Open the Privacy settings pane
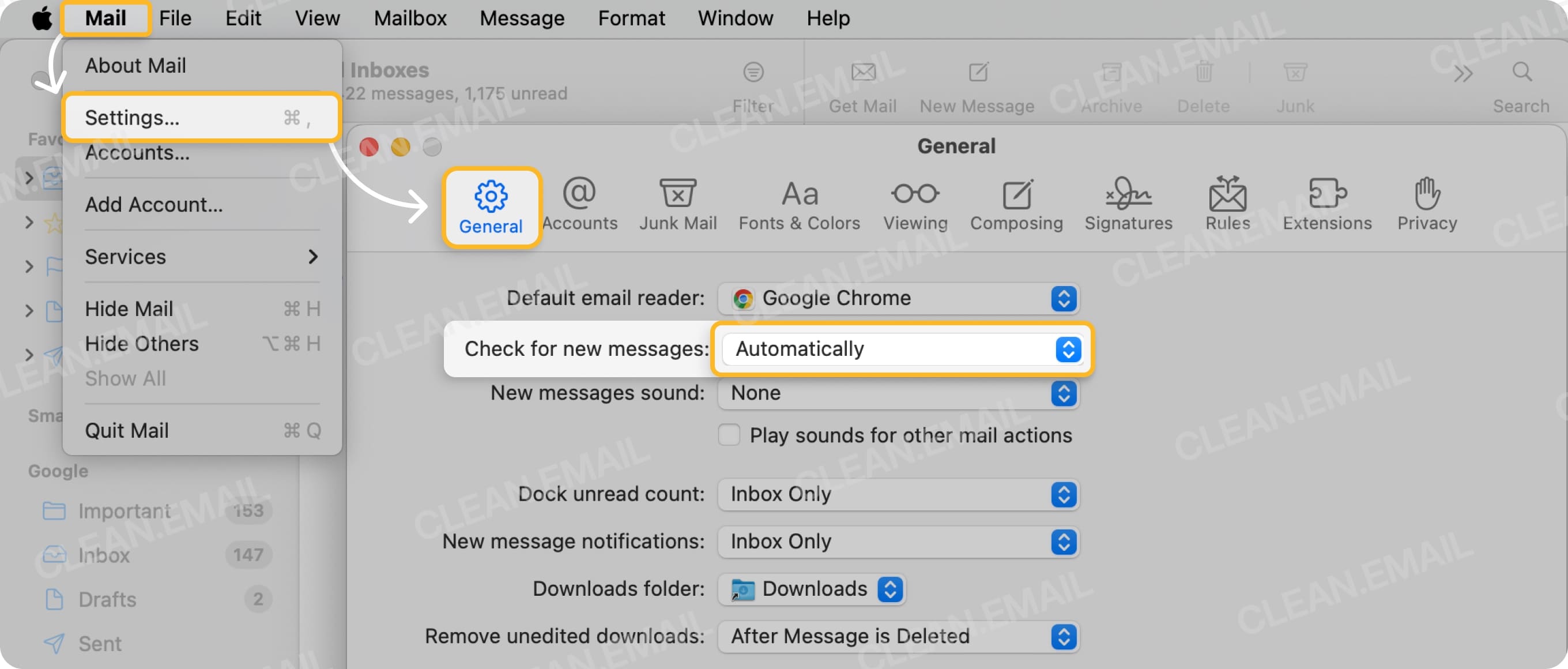 tap(1427, 204)
